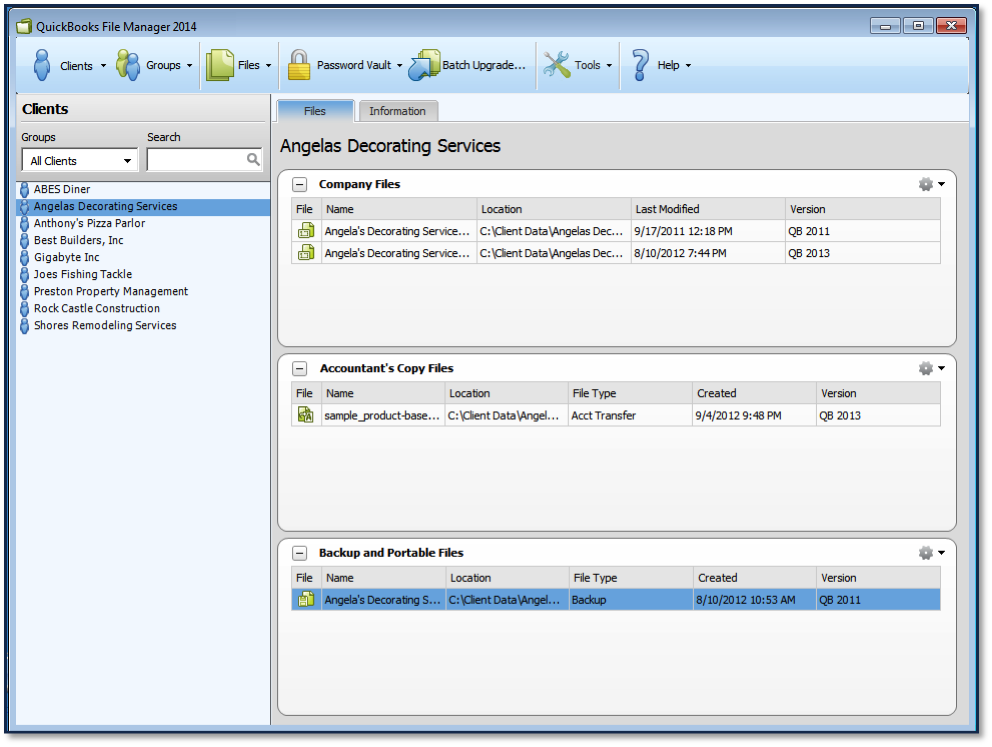Image resolution: width=992 pixels, height=747 pixels.
Task: Click the sample_product-based accountant's copy file icon
Action: click(x=305, y=415)
